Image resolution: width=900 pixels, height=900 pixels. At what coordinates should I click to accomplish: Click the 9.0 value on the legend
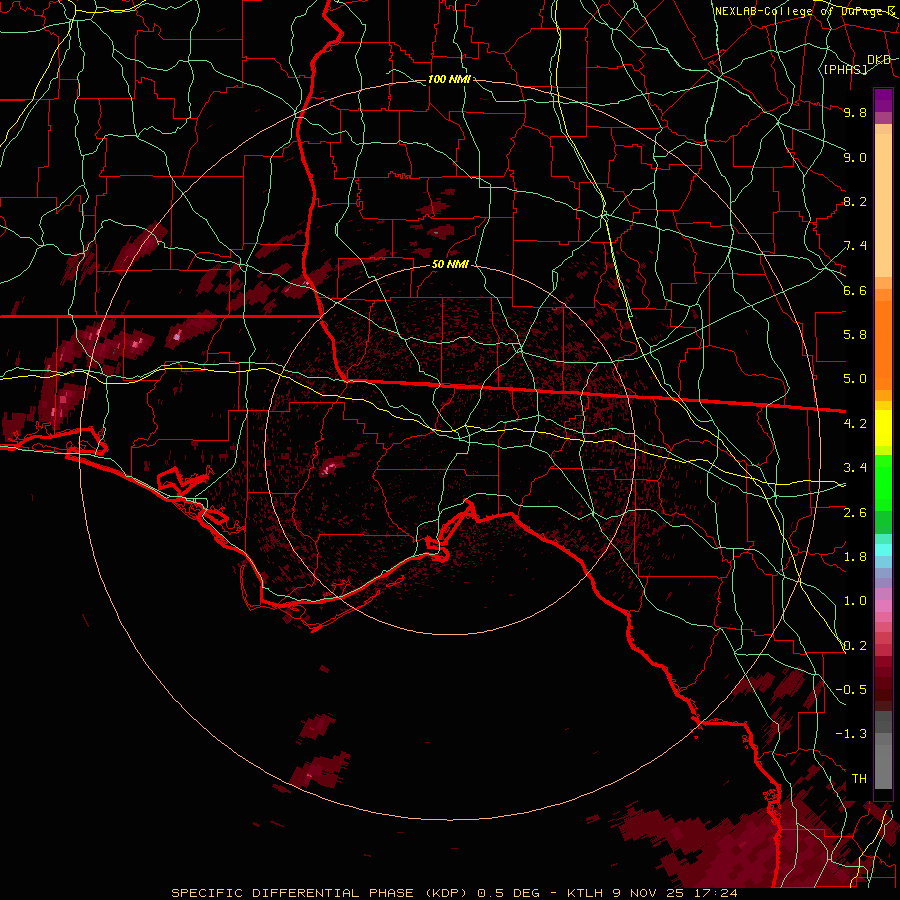pyautogui.click(x=855, y=157)
